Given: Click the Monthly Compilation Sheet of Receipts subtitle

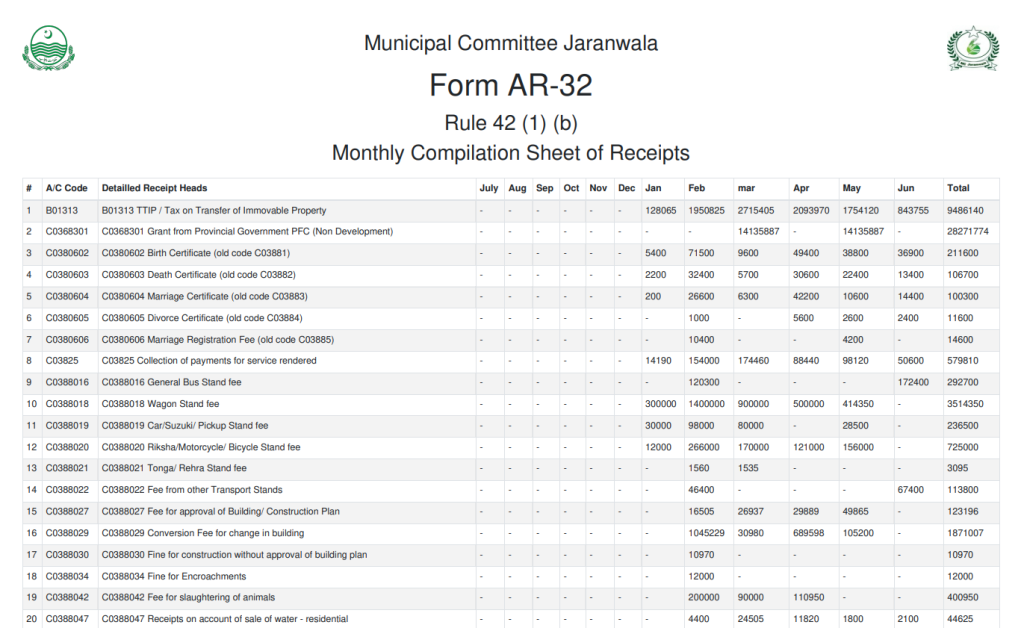Looking at the screenshot, I should click(511, 154).
